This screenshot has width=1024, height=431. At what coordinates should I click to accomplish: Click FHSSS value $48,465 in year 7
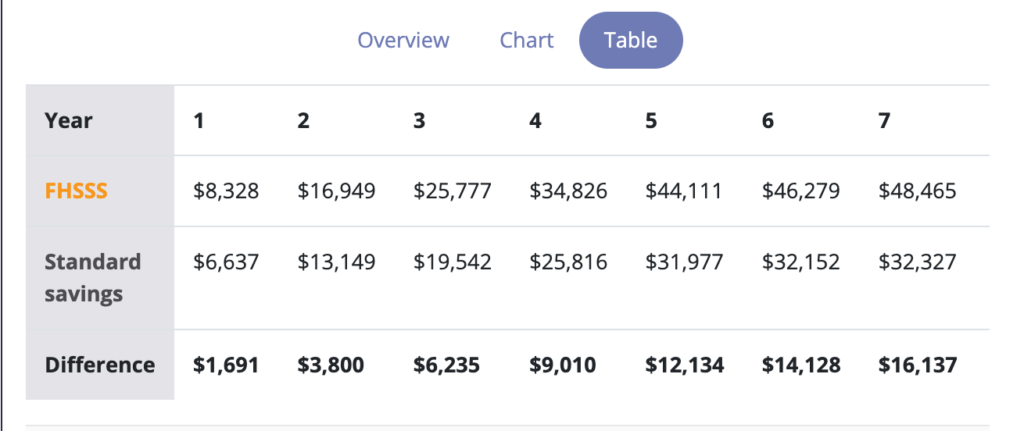tap(917, 191)
